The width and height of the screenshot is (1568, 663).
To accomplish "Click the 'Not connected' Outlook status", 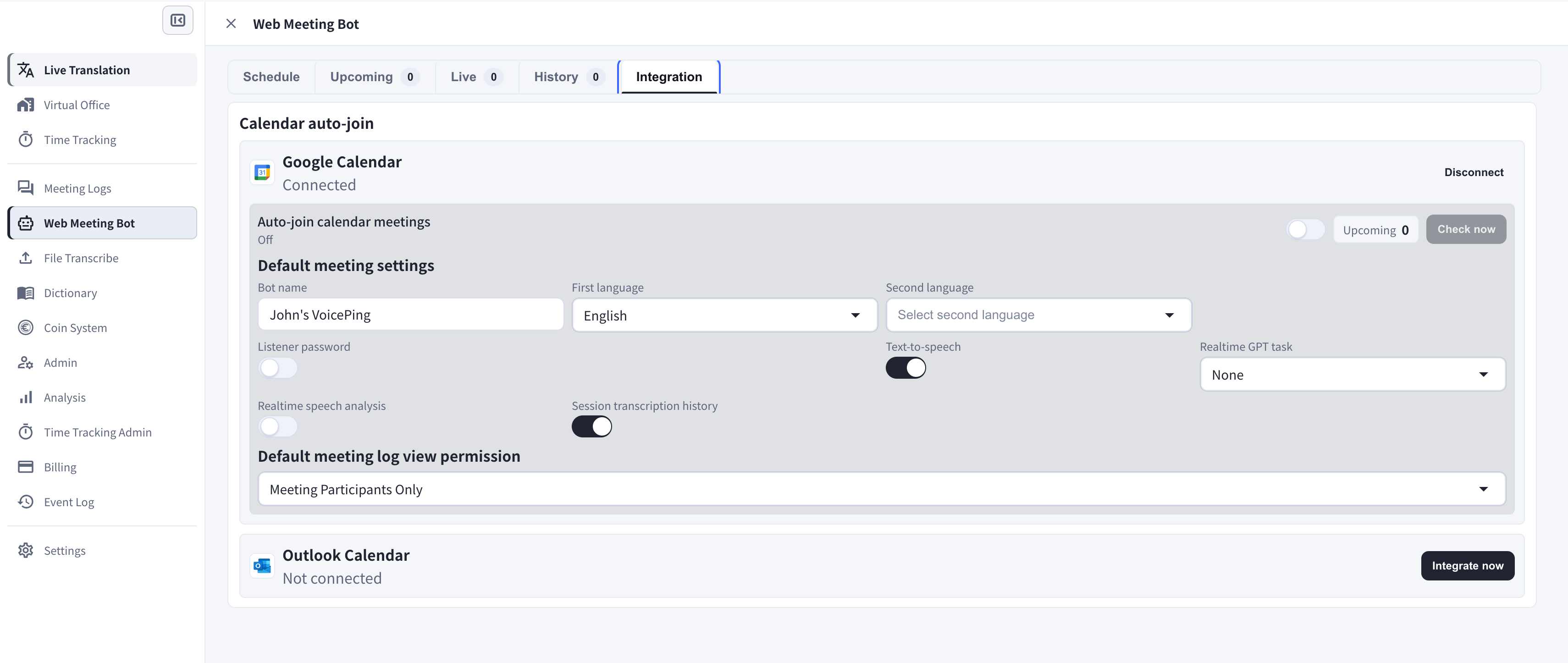I will pos(332,578).
